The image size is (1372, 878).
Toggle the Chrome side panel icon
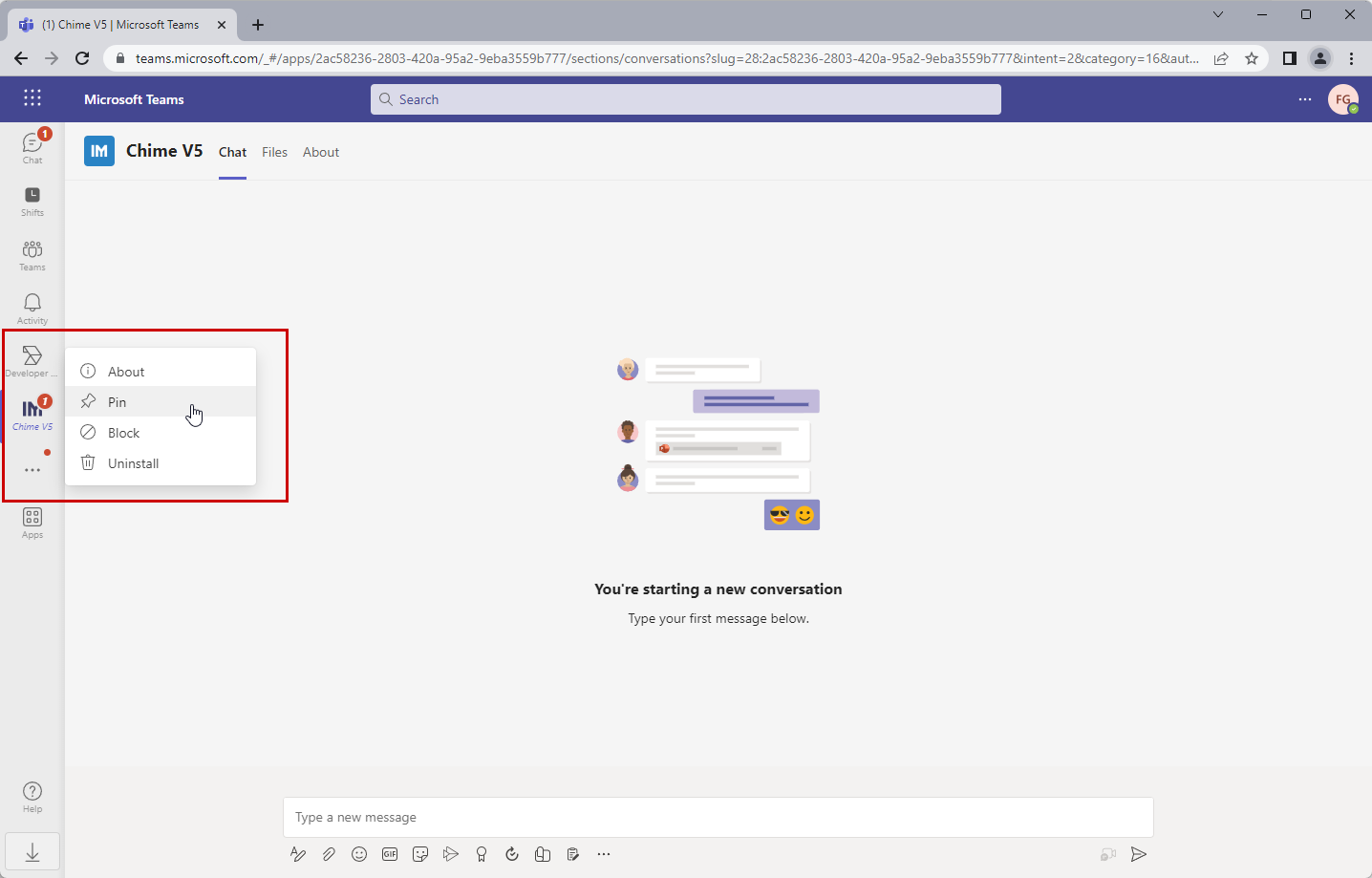pyautogui.click(x=1289, y=58)
